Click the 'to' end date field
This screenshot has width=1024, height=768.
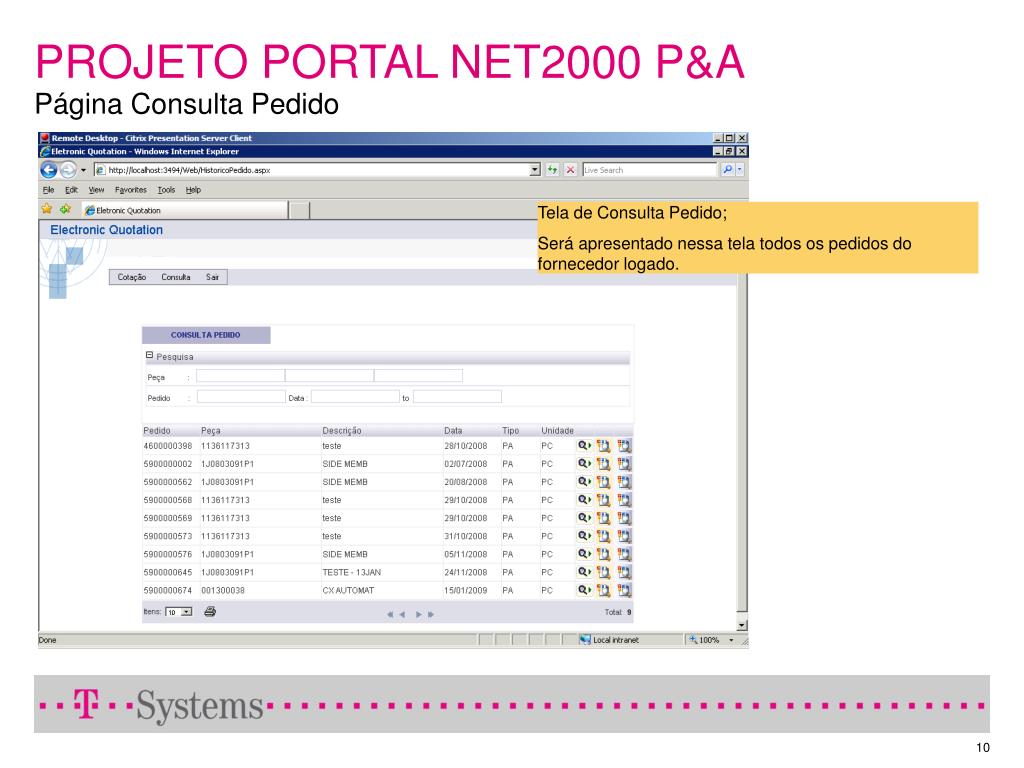point(457,396)
